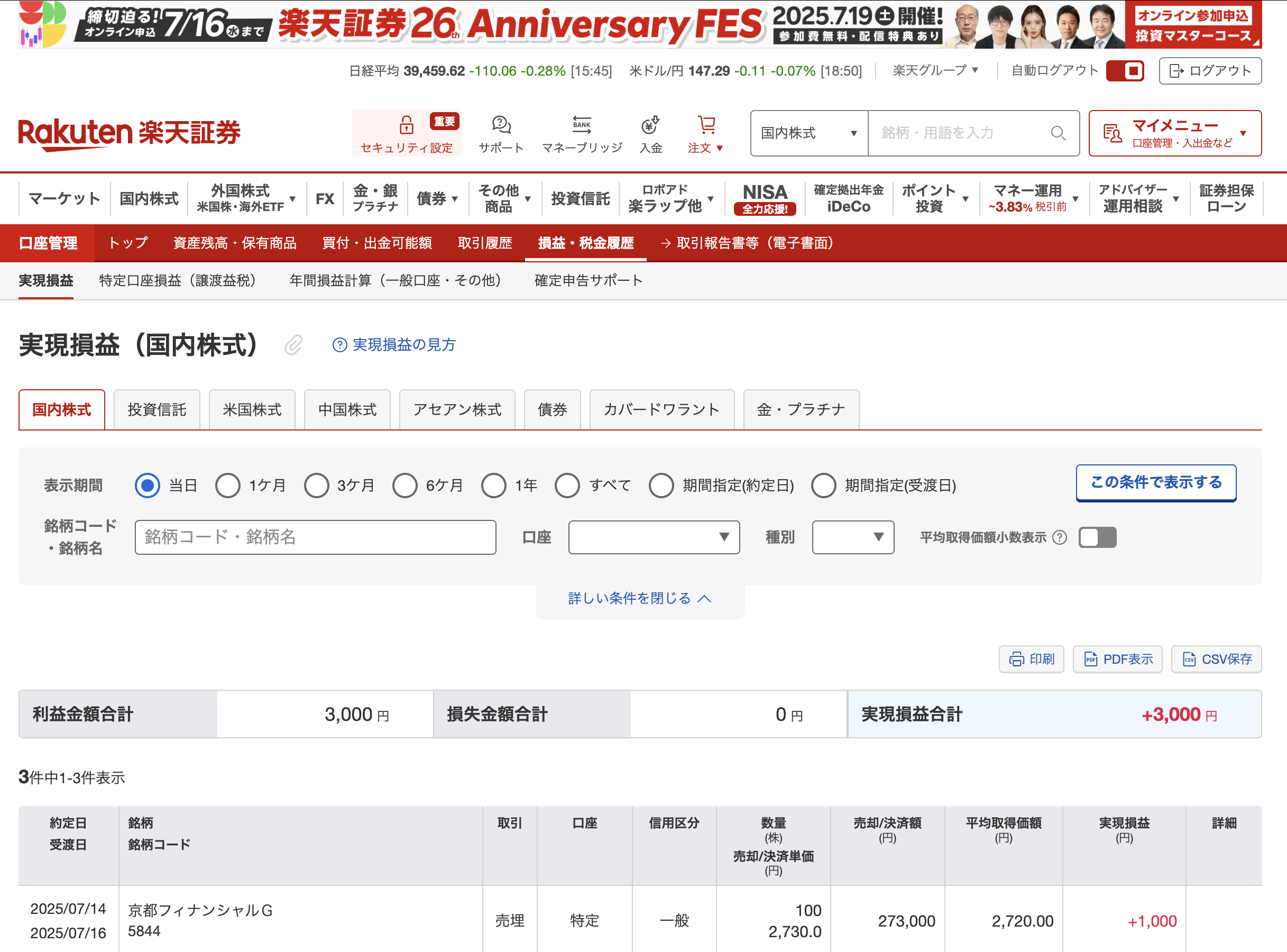This screenshot has width=1287, height=952.
Task: Open 資産残高・保有商品 menu item
Action: pyautogui.click(x=235, y=243)
